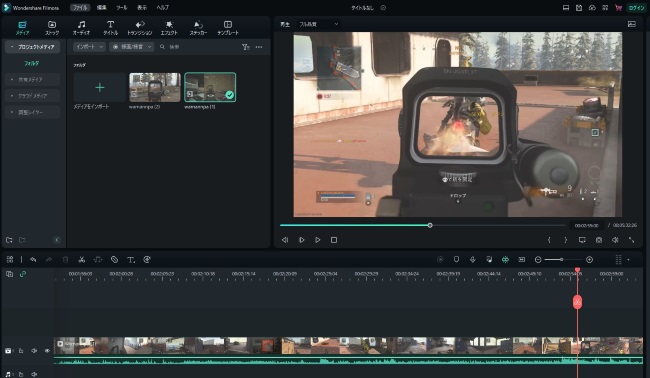Adjust preview volume with the speaker icon

click(615, 240)
